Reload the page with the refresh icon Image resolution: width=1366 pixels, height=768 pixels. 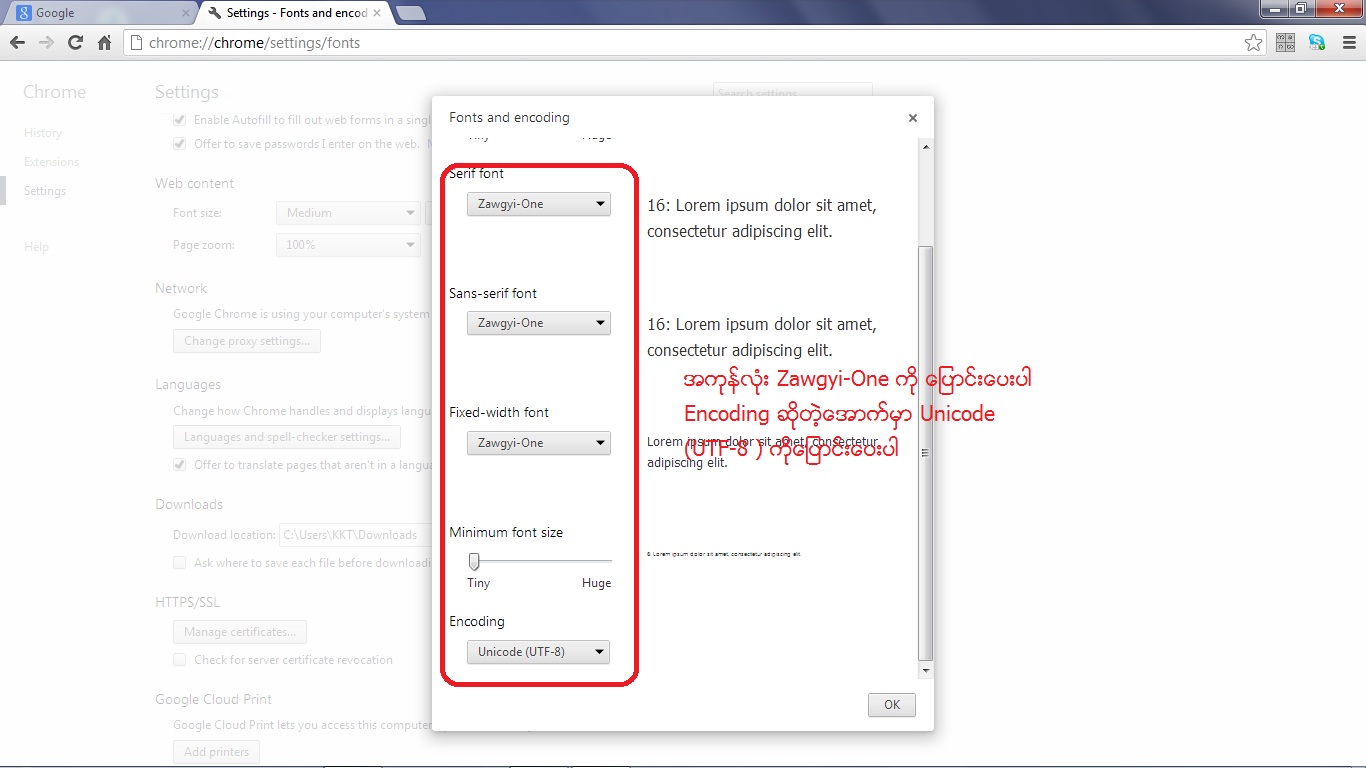[x=75, y=43]
